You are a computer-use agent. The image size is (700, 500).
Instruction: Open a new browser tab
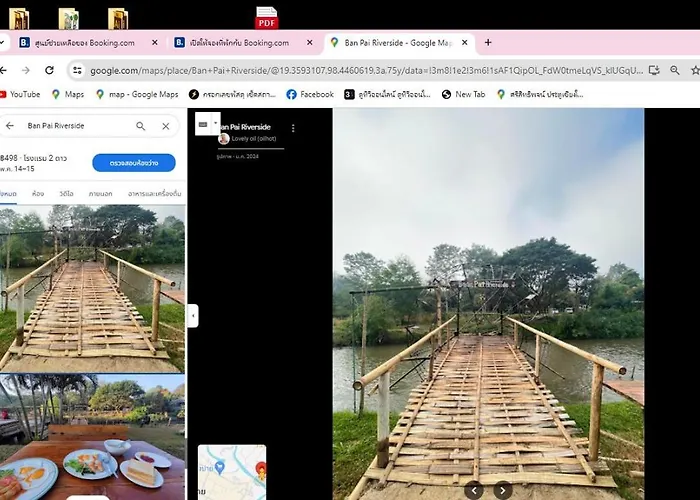click(x=488, y=43)
